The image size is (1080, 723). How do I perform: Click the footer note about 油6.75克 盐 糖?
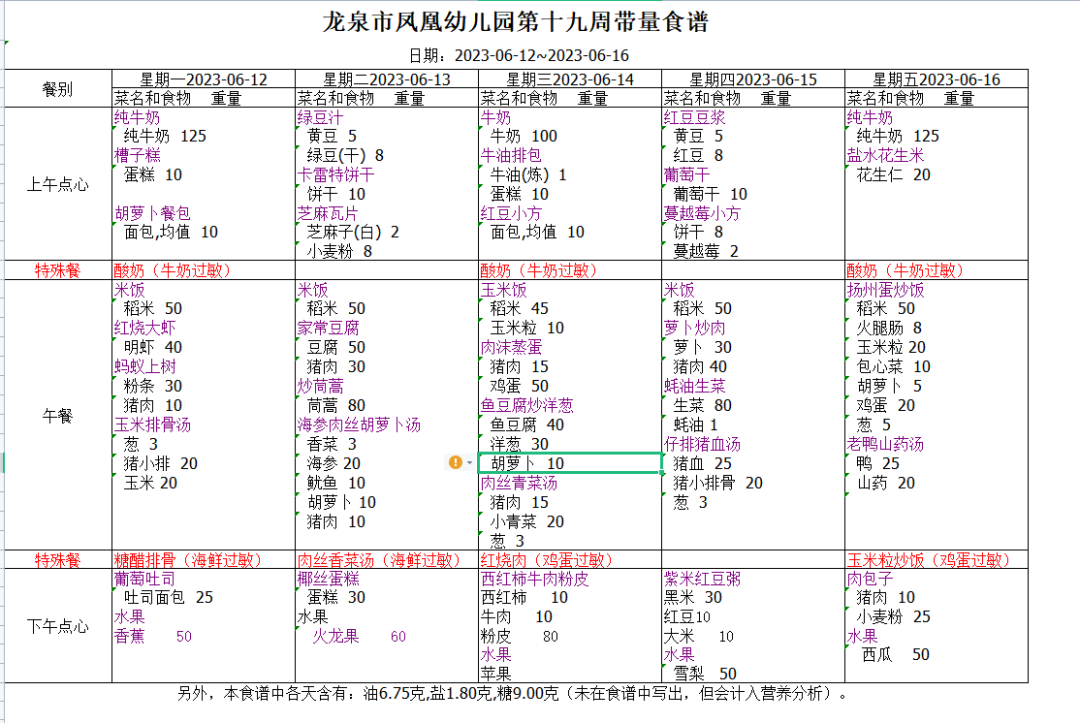click(512, 693)
